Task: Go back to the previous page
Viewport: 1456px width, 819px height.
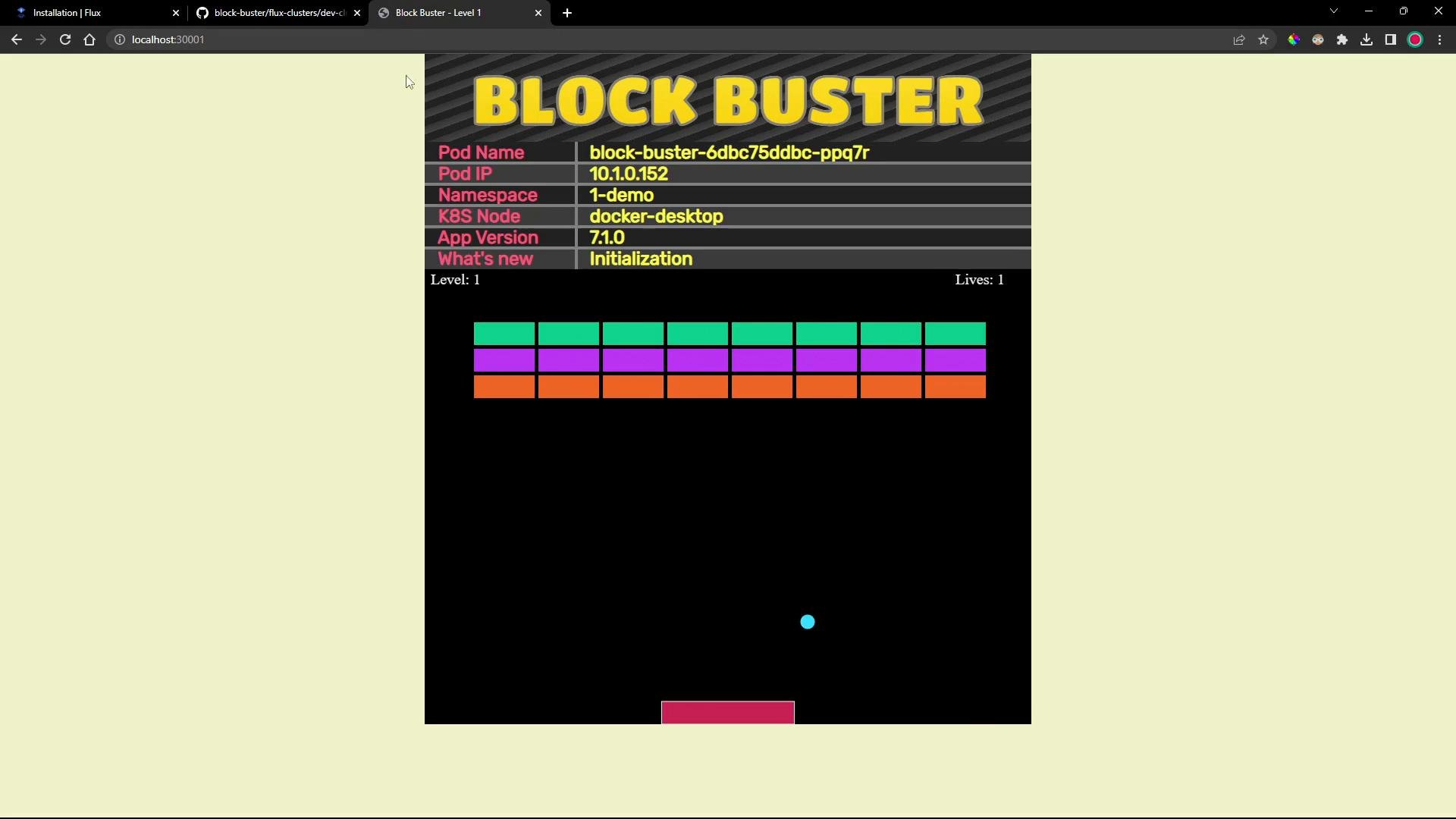Action: point(17,39)
